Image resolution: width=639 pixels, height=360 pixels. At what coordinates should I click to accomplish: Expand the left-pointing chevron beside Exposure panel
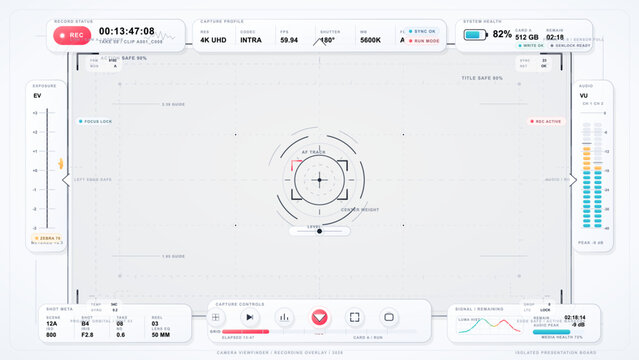pos(66,180)
